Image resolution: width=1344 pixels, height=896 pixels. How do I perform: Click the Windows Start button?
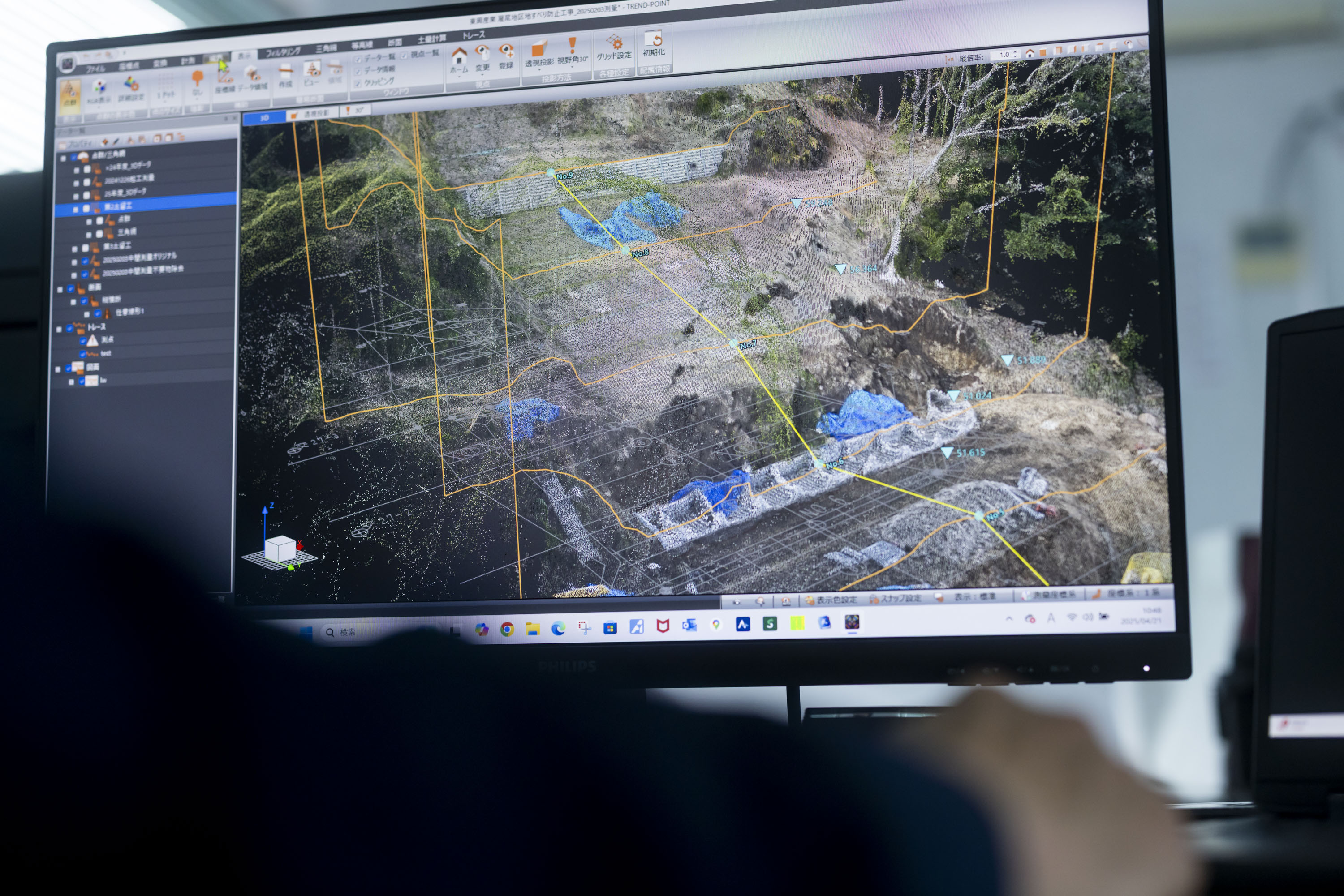306,633
